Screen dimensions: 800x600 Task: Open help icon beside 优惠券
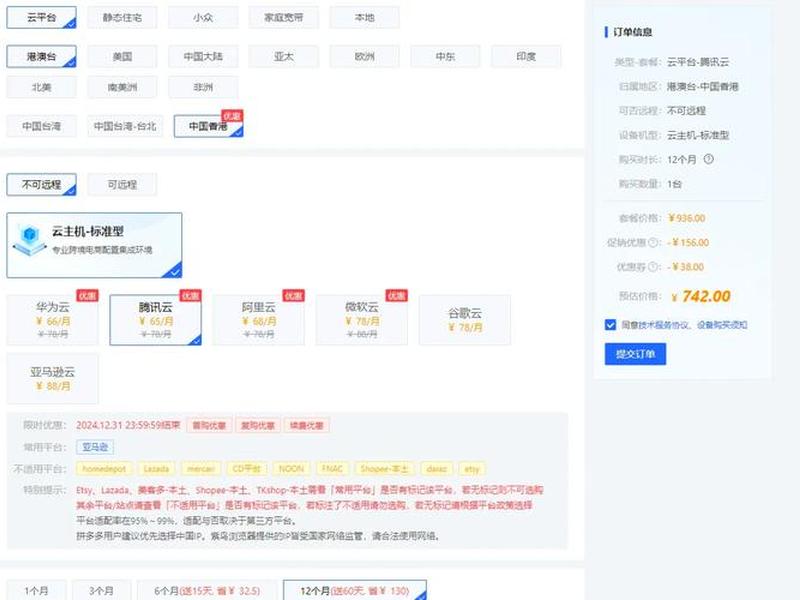(653, 267)
